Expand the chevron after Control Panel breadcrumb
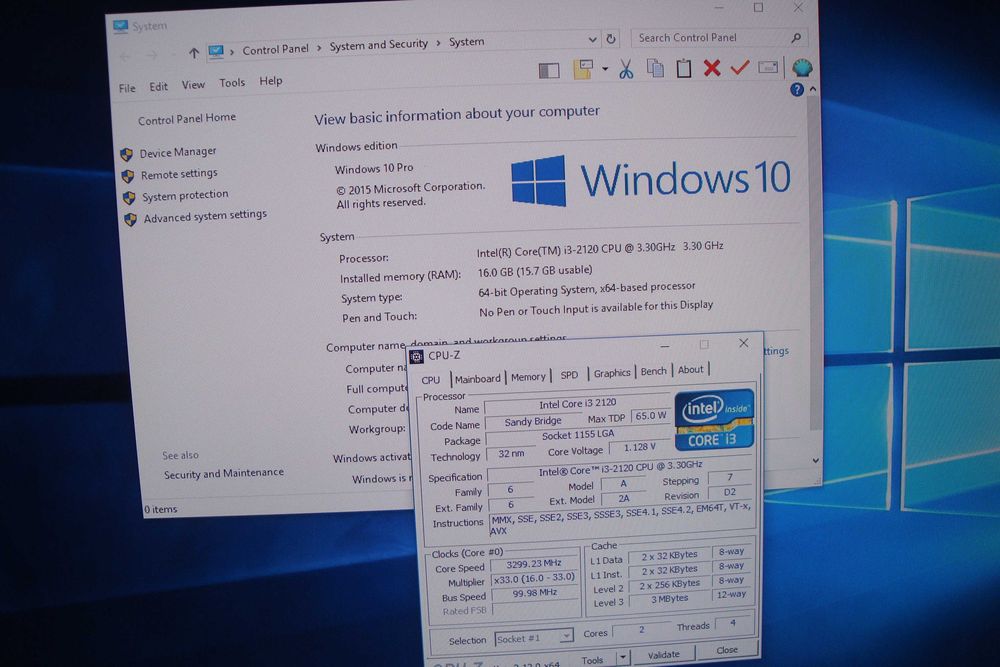The height and width of the screenshot is (667, 1000). (x=319, y=47)
